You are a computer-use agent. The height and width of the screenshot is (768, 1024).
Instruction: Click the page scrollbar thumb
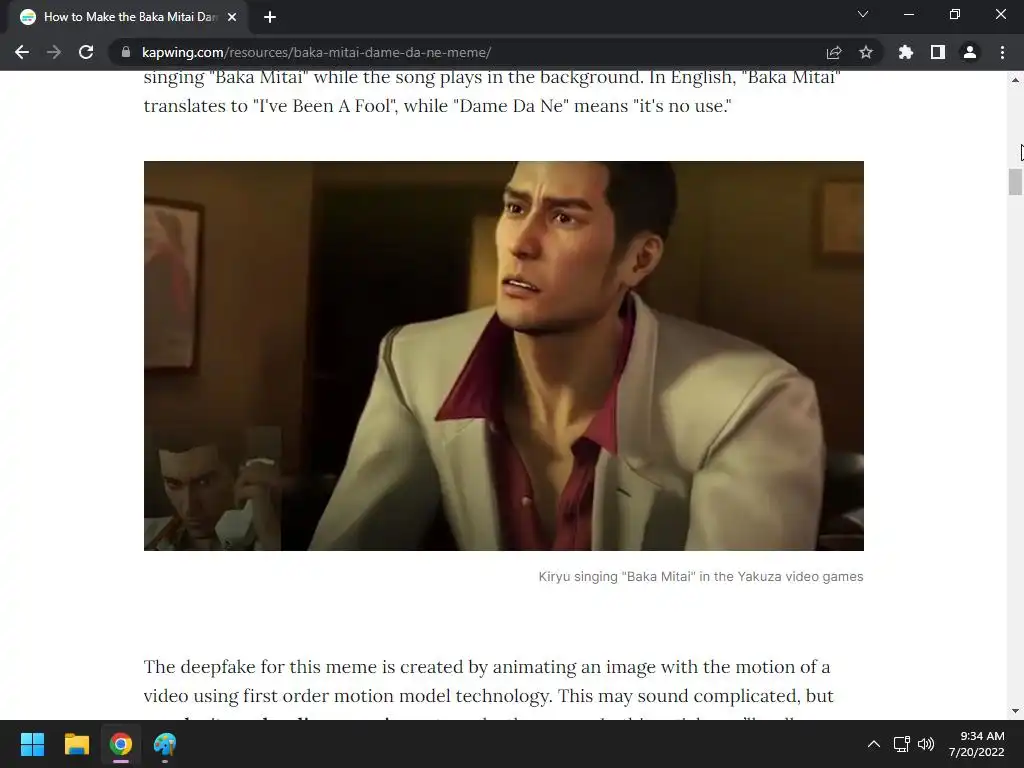coord(1015,182)
